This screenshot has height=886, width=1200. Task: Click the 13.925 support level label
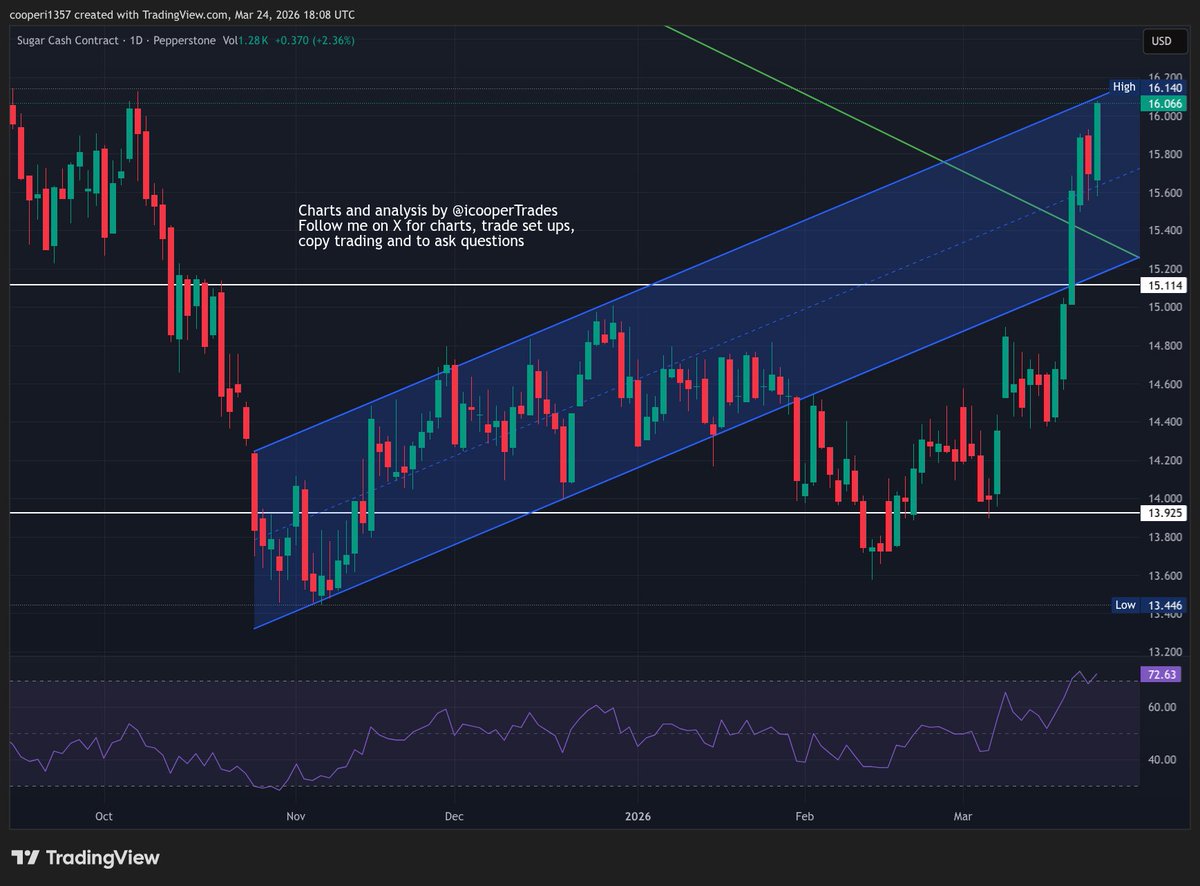(1164, 513)
